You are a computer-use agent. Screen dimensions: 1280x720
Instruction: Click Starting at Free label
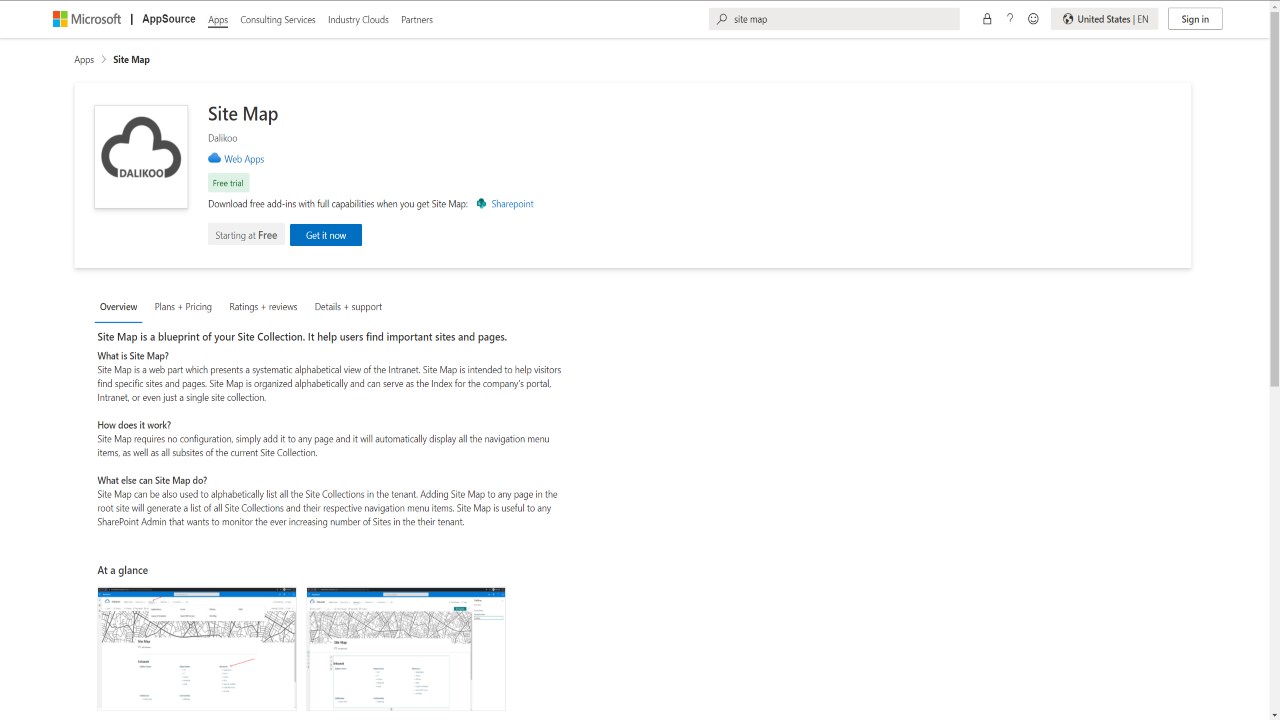pyautogui.click(x=246, y=235)
